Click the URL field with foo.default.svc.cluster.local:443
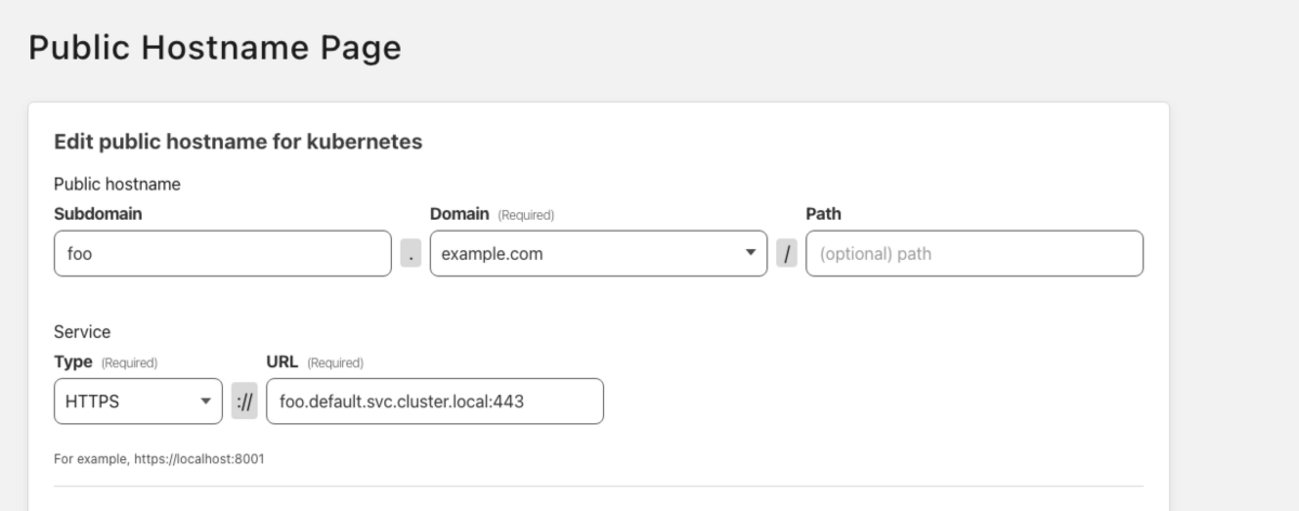This screenshot has width=1299, height=511. (434, 401)
